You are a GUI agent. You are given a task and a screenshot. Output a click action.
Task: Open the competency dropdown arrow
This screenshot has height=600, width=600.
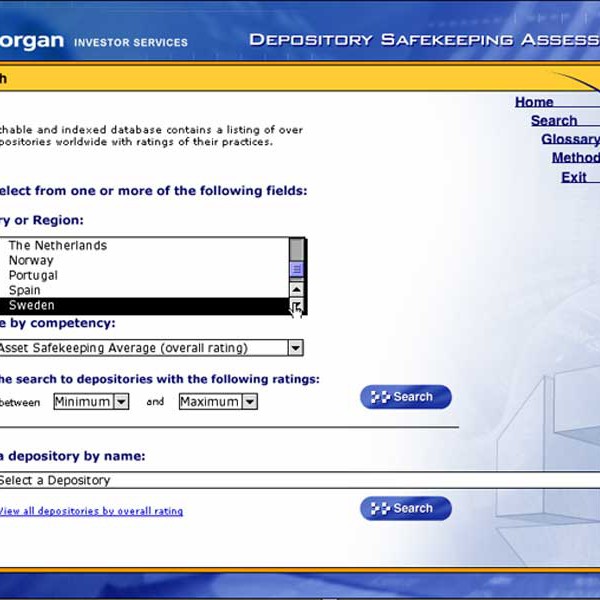pyautogui.click(x=295, y=348)
